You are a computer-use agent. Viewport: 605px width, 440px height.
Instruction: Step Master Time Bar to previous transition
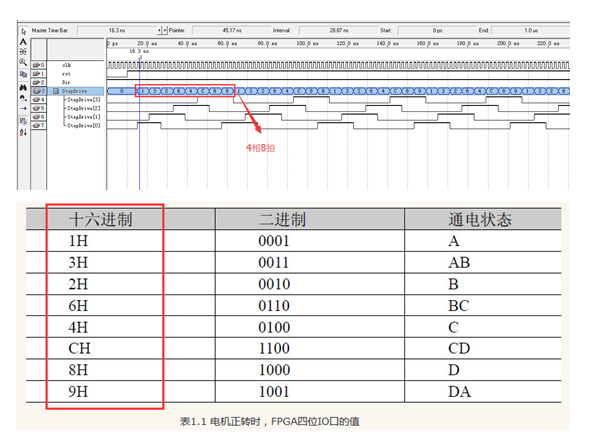point(161,32)
